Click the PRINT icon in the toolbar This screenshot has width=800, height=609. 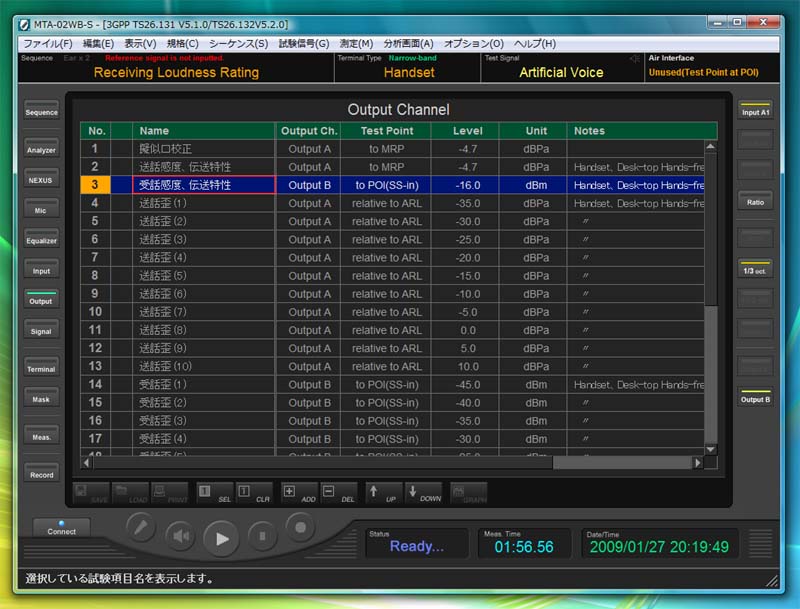(169, 493)
